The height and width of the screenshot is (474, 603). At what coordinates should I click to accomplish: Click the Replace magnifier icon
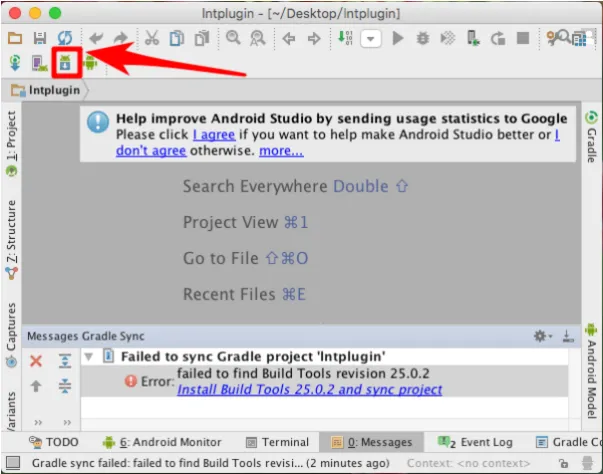258,38
